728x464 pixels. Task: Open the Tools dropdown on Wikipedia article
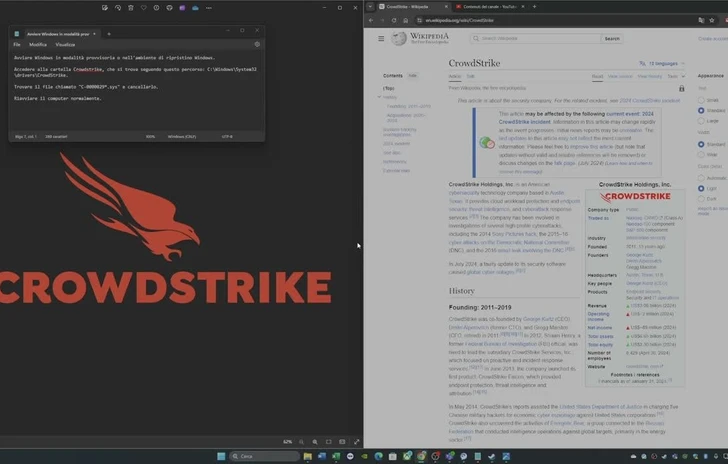[x=675, y=76]
